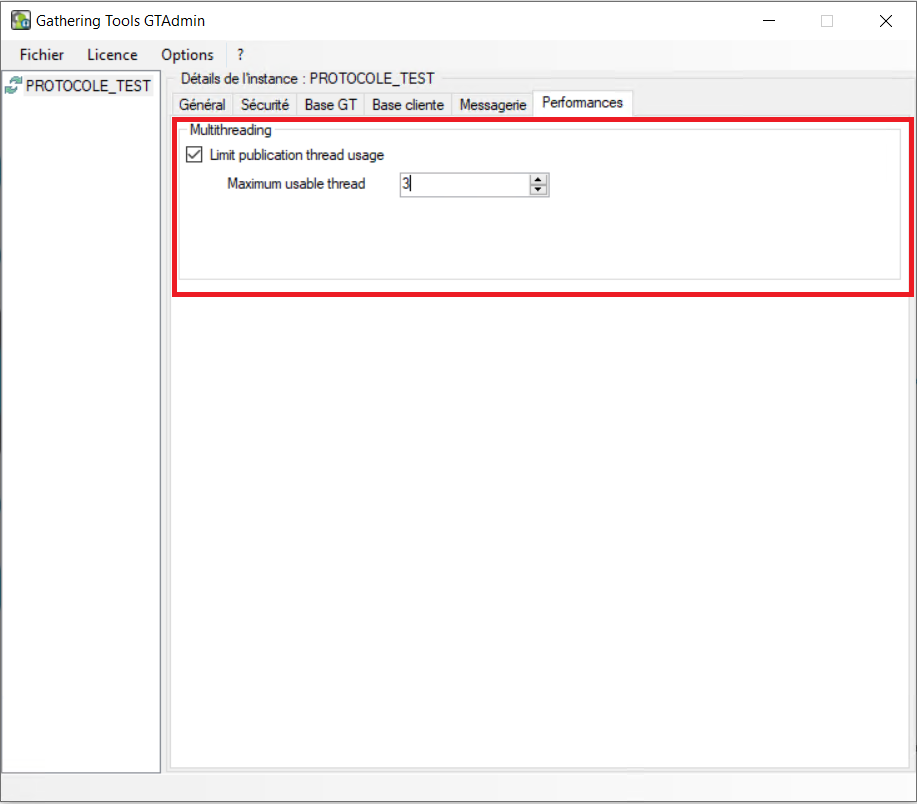Click the Détails de l'instance heading
This screenshot has height=804, width=917.
pyautogui.click(x=307, y=78)
